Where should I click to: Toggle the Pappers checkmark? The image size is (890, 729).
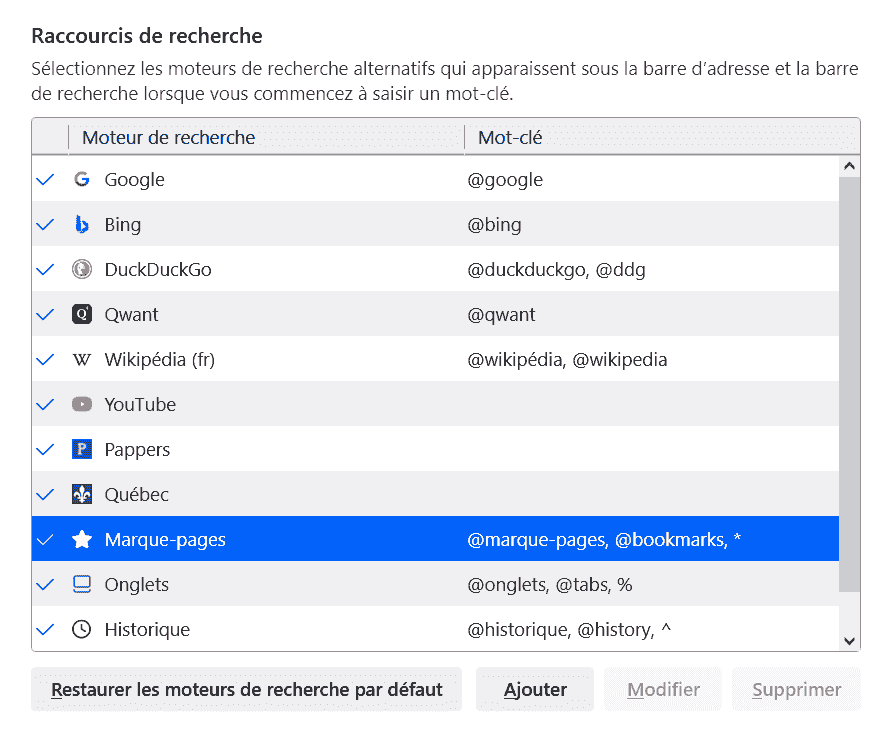45,449
